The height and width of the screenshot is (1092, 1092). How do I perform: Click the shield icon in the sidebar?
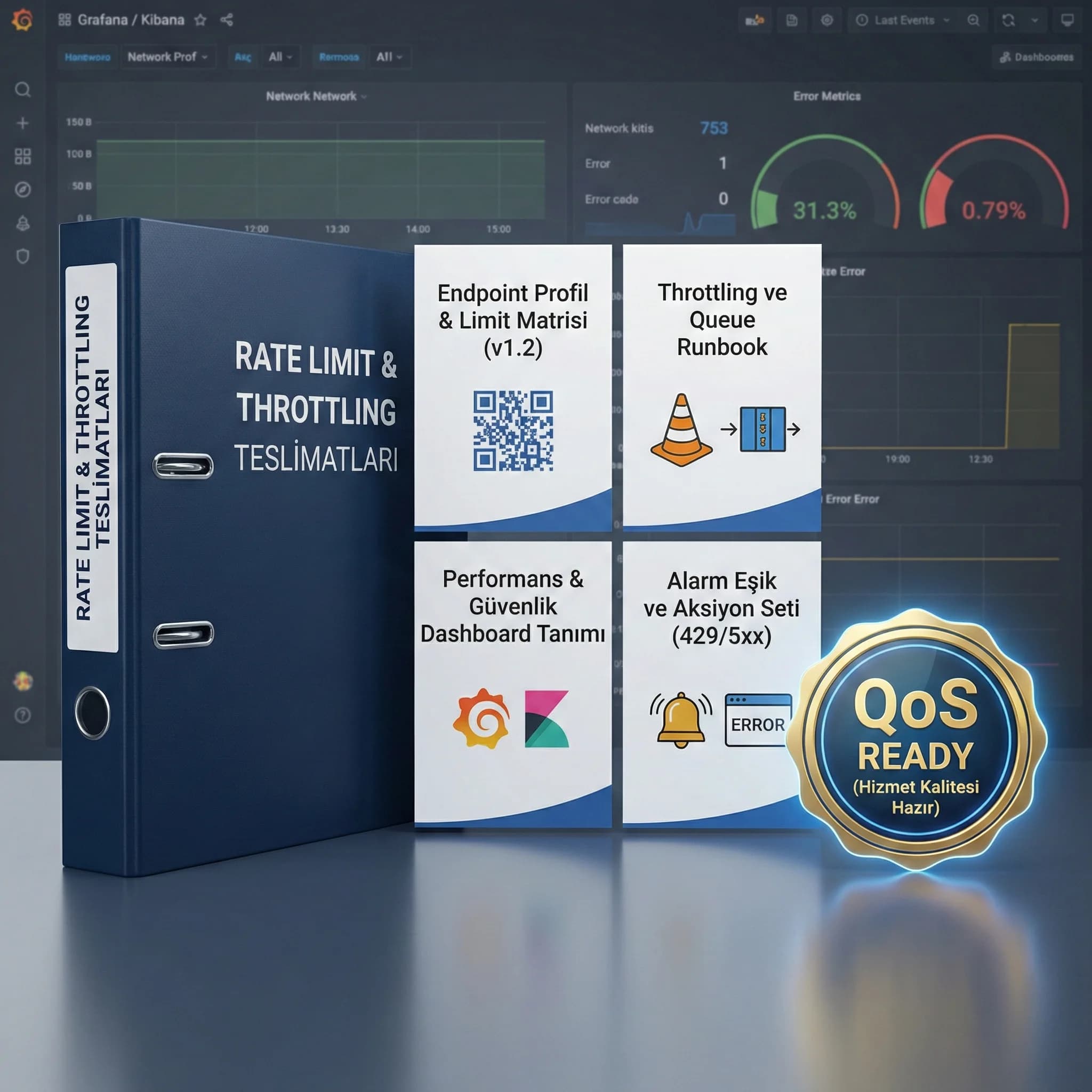pos(22,256)
